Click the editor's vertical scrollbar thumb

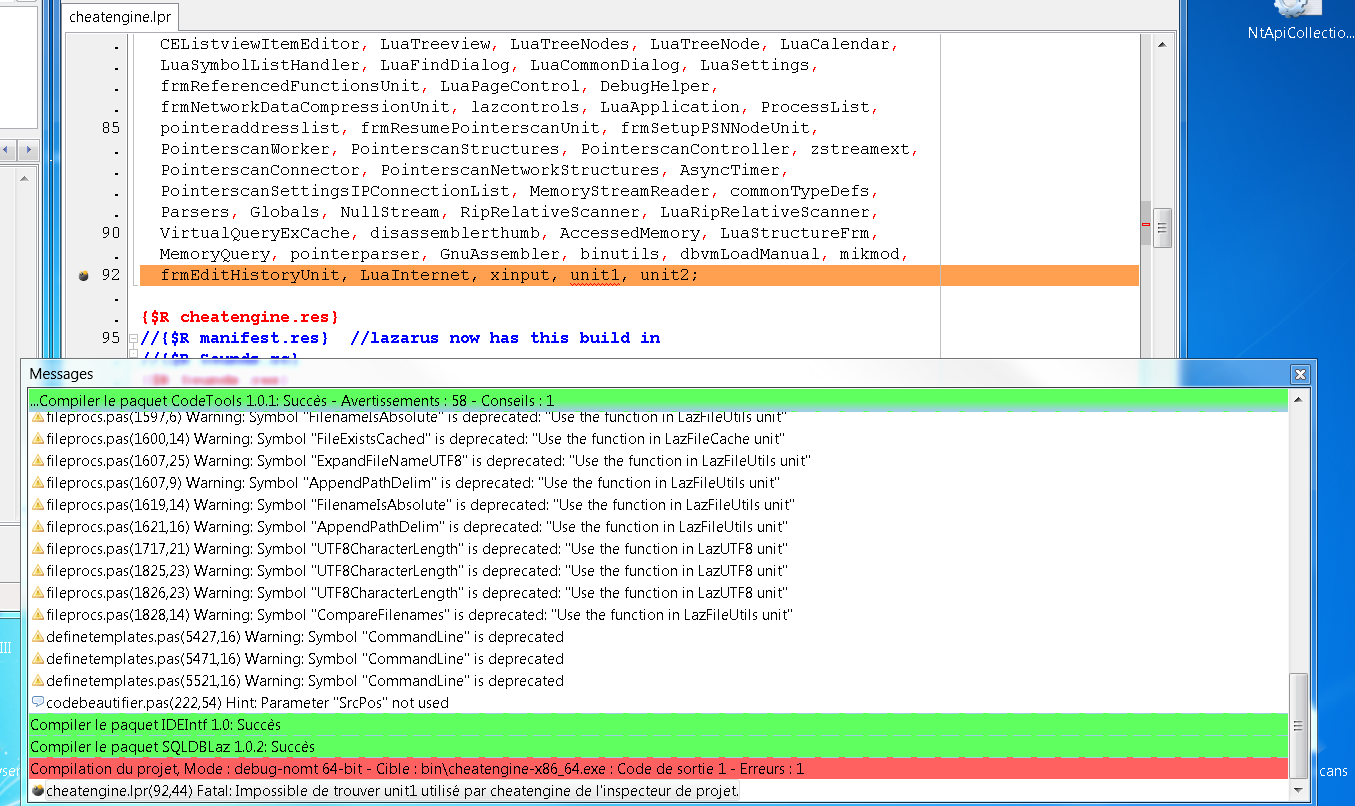1161,227
